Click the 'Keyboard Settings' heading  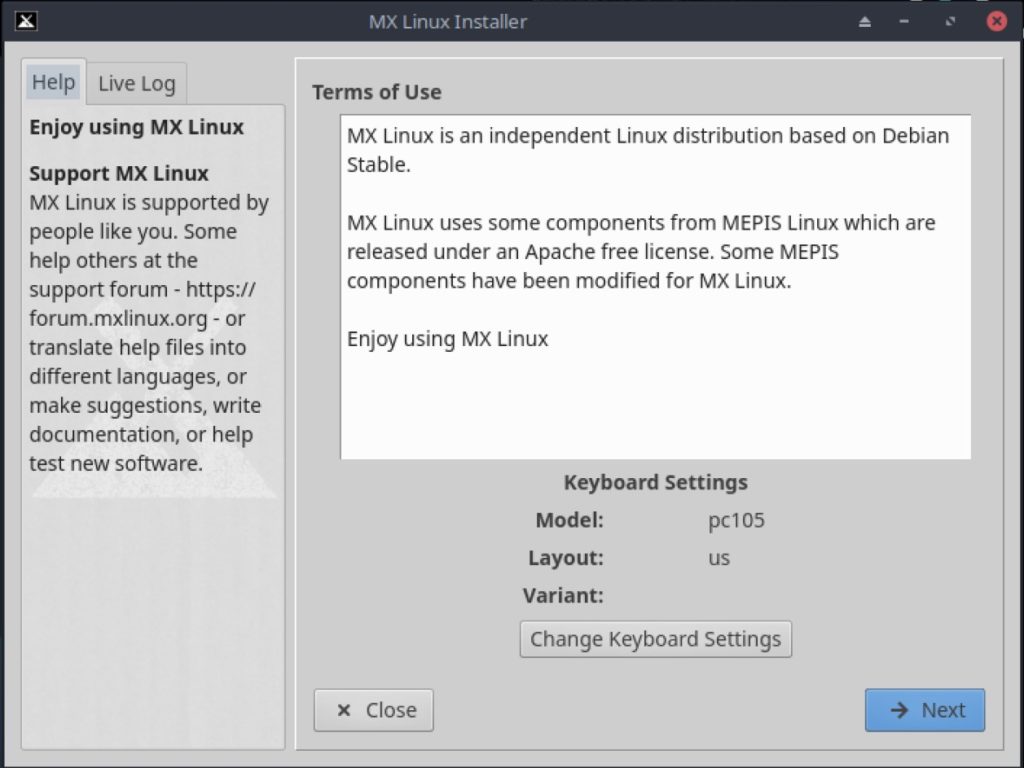point(656,482)
